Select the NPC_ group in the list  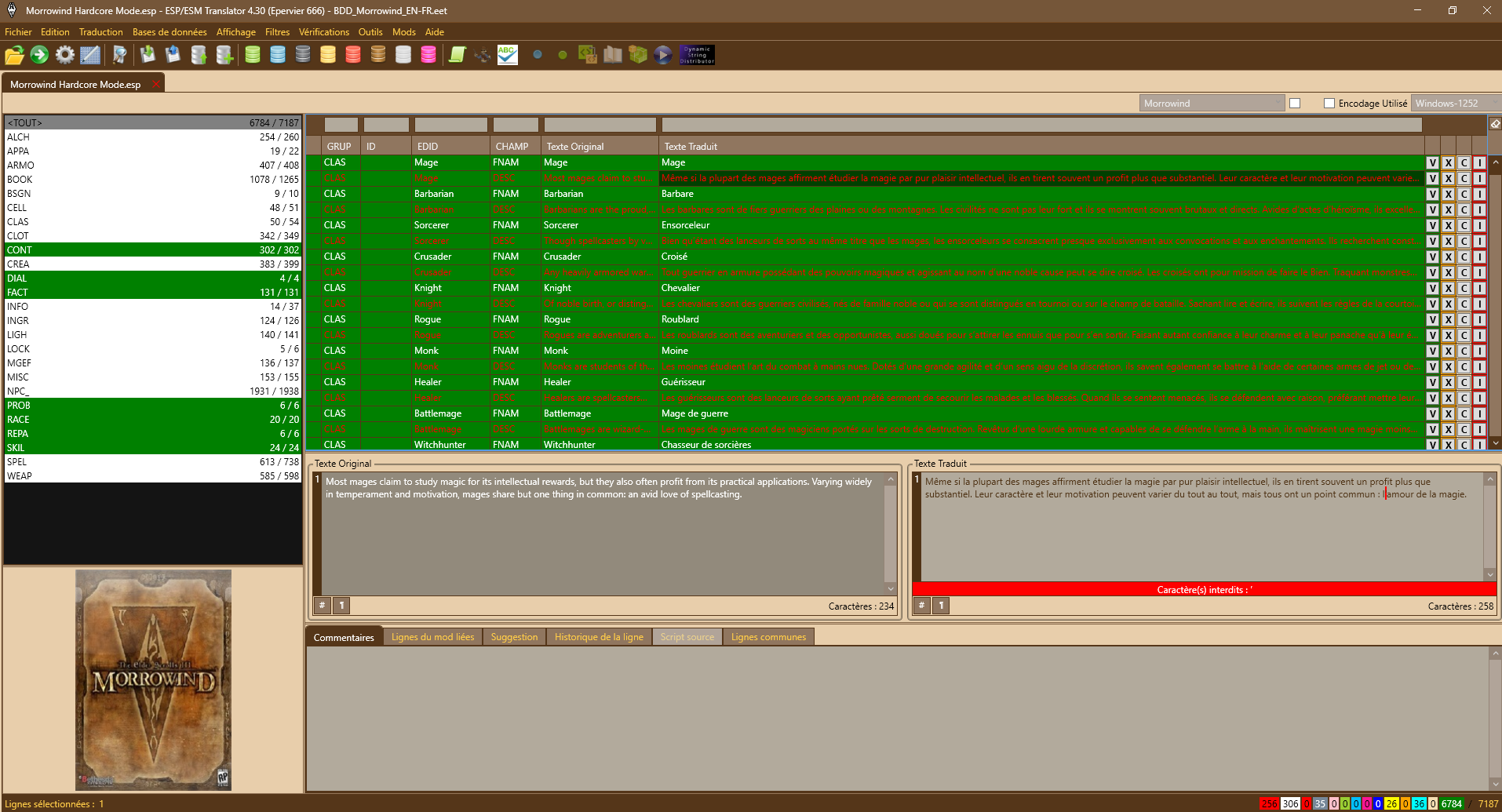[x=153, y=391]
